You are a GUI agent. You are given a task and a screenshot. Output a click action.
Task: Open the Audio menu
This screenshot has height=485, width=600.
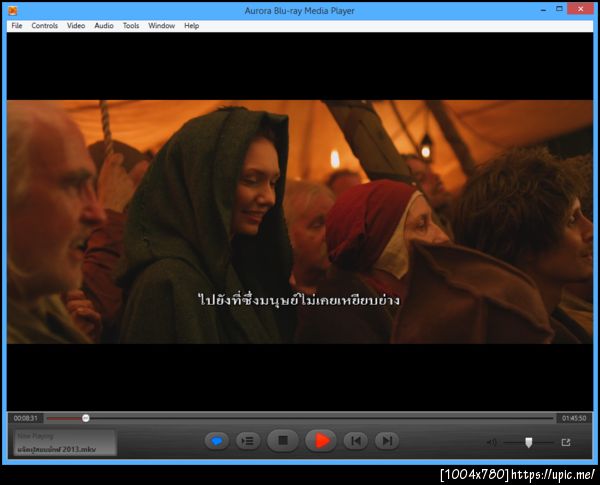coord(104,26)
